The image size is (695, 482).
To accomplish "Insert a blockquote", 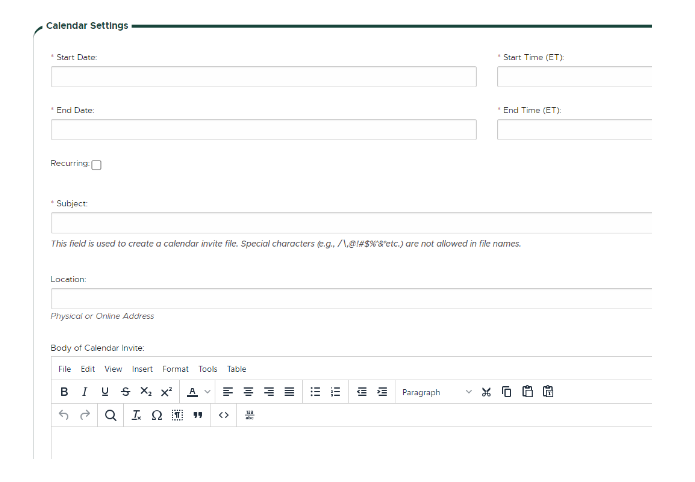I will (x=198, y=415).
